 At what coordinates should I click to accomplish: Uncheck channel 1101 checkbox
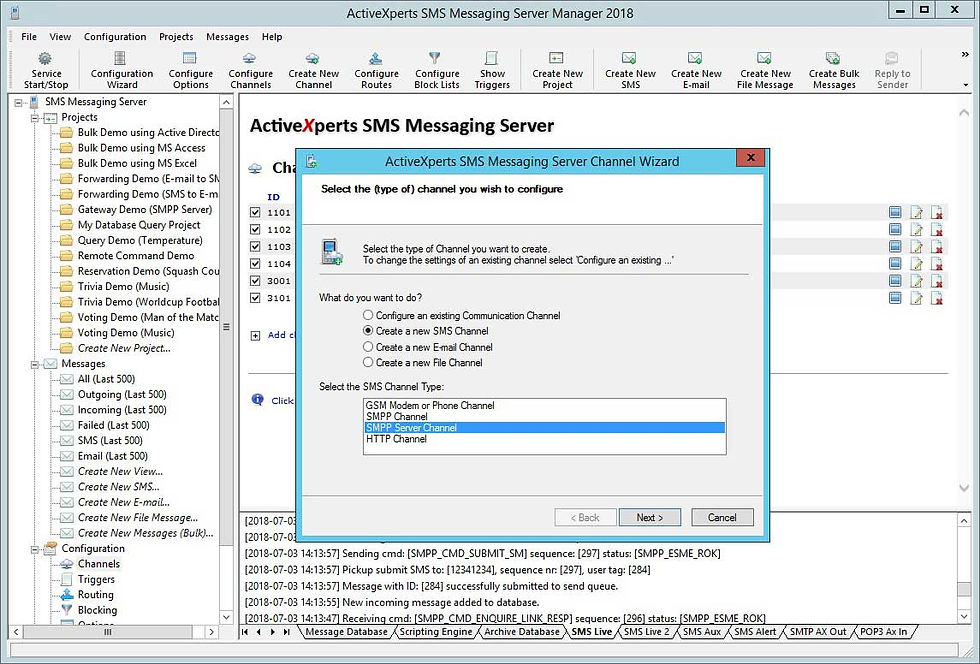pos(255,212)
